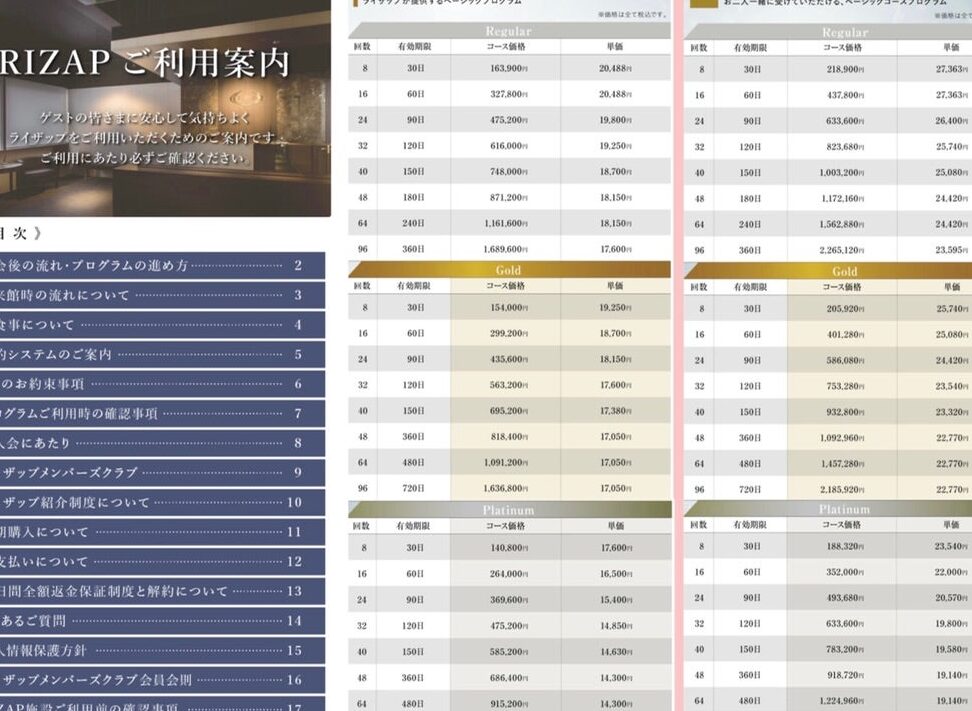Select the pair Gold price 753,280円
972x711 pixels.
pos(845,386)
